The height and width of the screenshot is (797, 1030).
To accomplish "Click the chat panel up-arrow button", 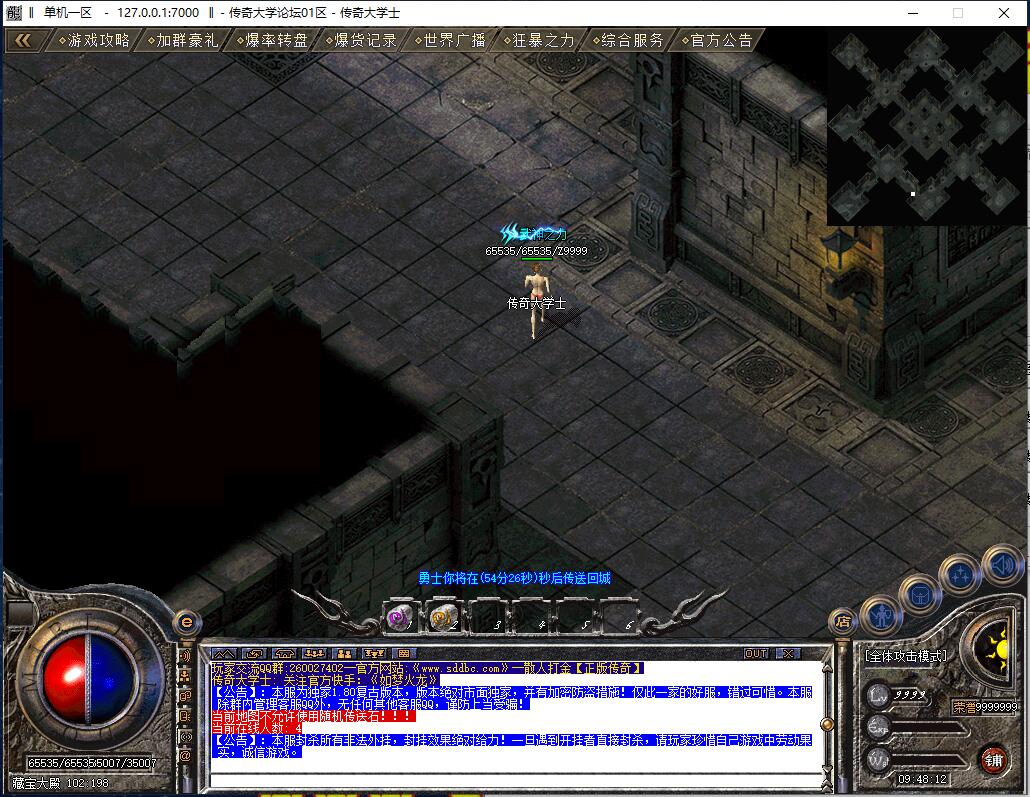I will coord(223,654).
